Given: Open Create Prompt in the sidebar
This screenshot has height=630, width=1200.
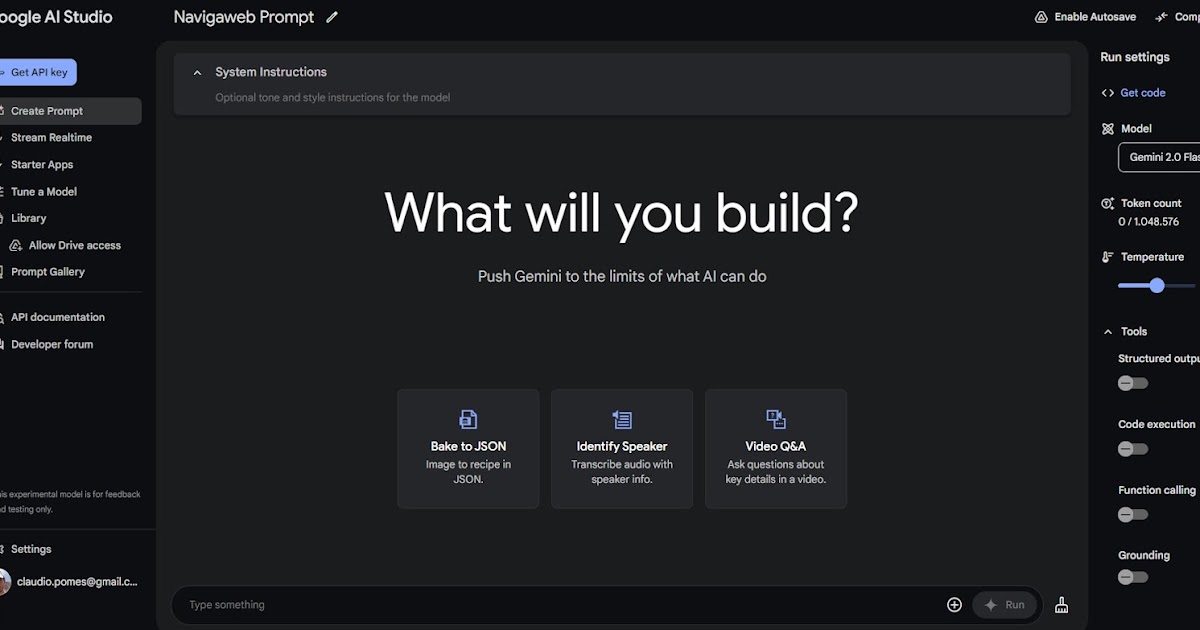Looking at the screenshot, I should click(x=69, y=111).
